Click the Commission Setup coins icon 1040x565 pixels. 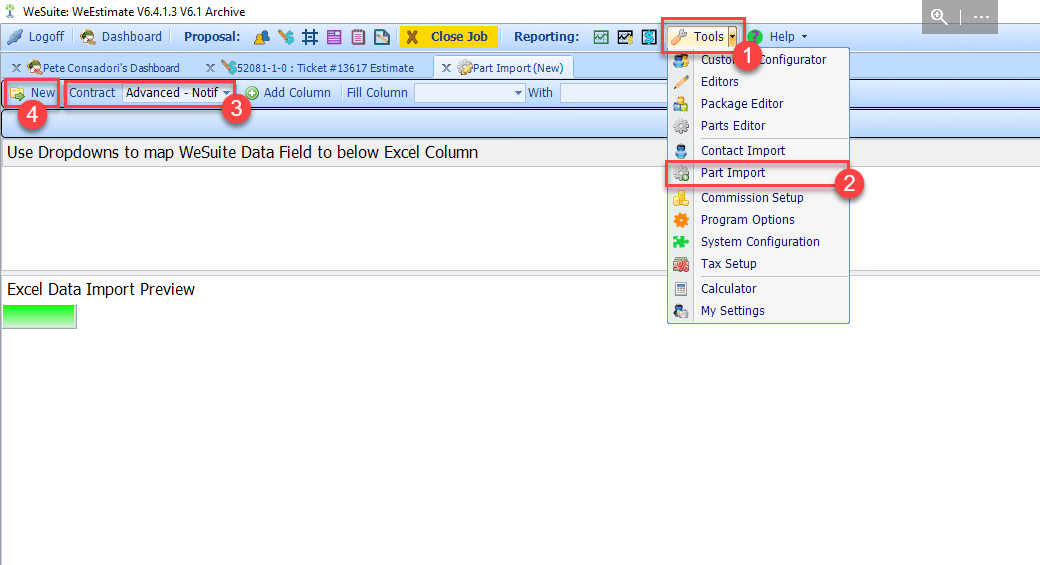(x=681, y=198)
